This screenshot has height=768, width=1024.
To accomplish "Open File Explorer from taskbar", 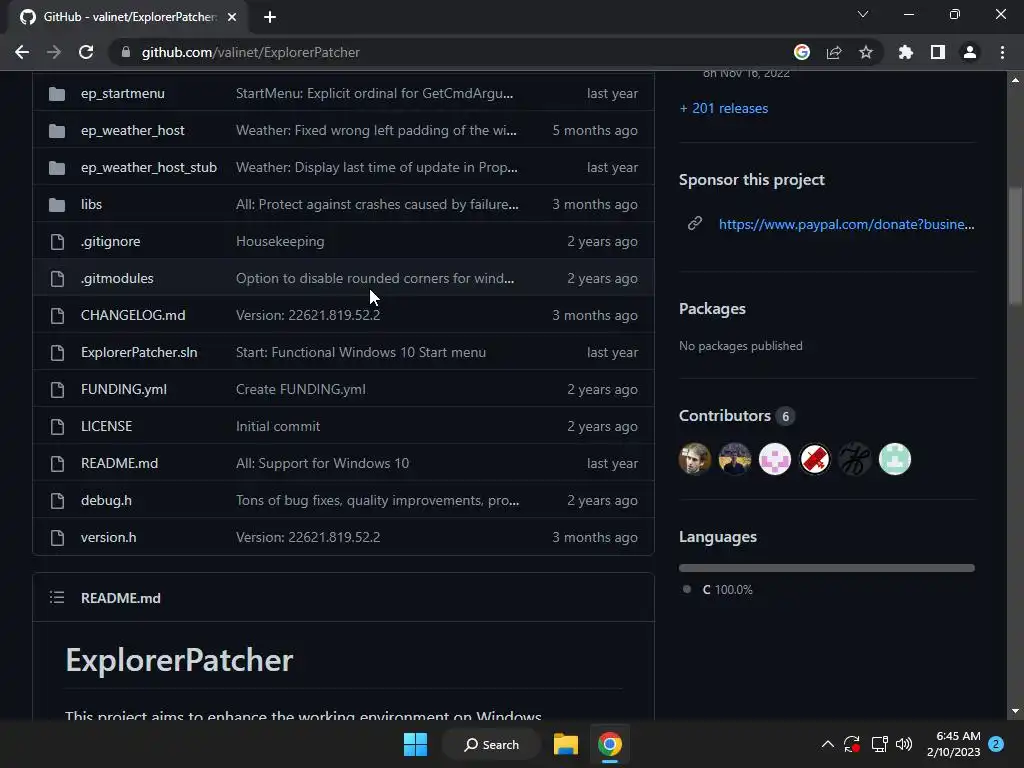I will click(x=566, y=744).
